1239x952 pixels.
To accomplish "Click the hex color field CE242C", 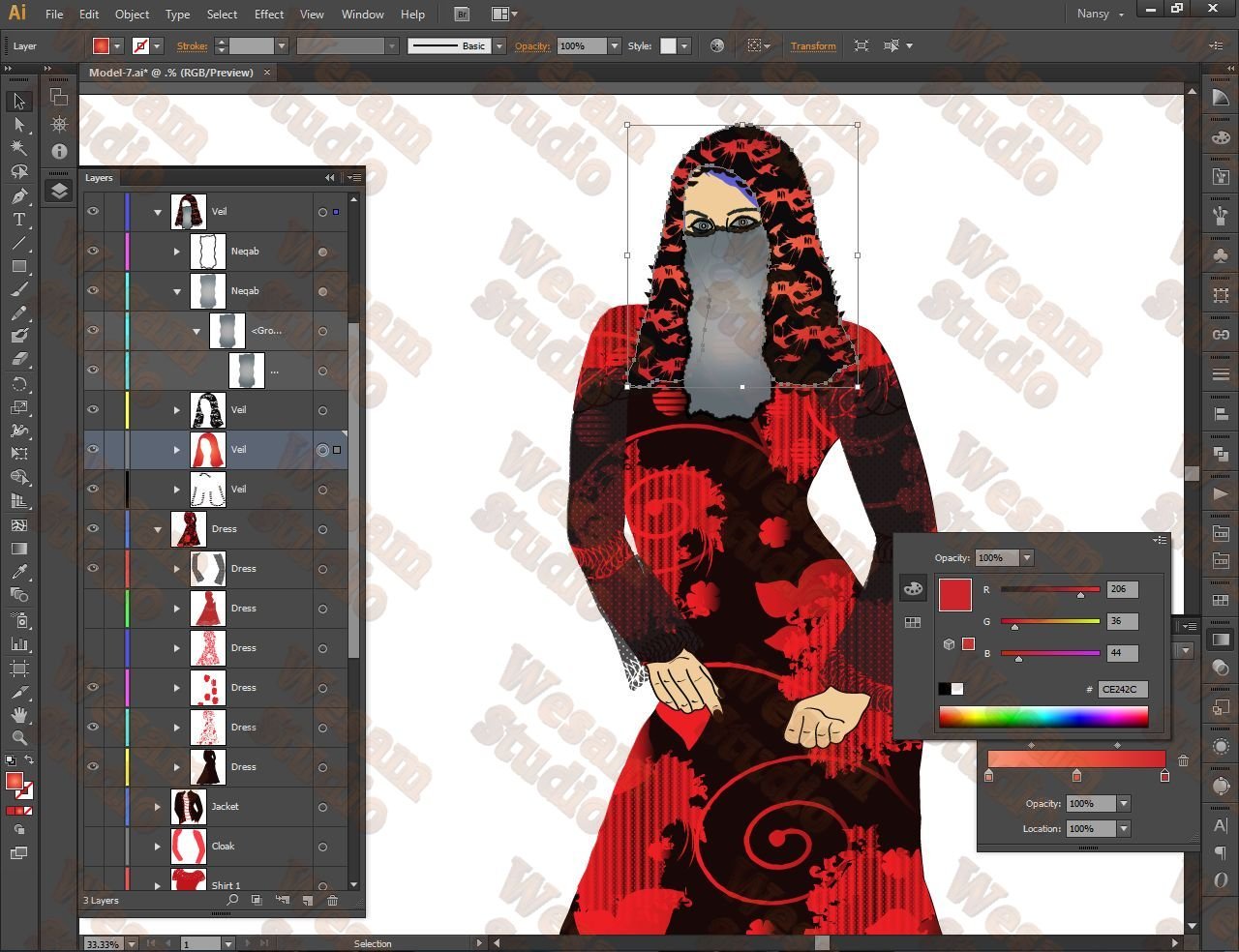I will click(x=1123, y=689).
